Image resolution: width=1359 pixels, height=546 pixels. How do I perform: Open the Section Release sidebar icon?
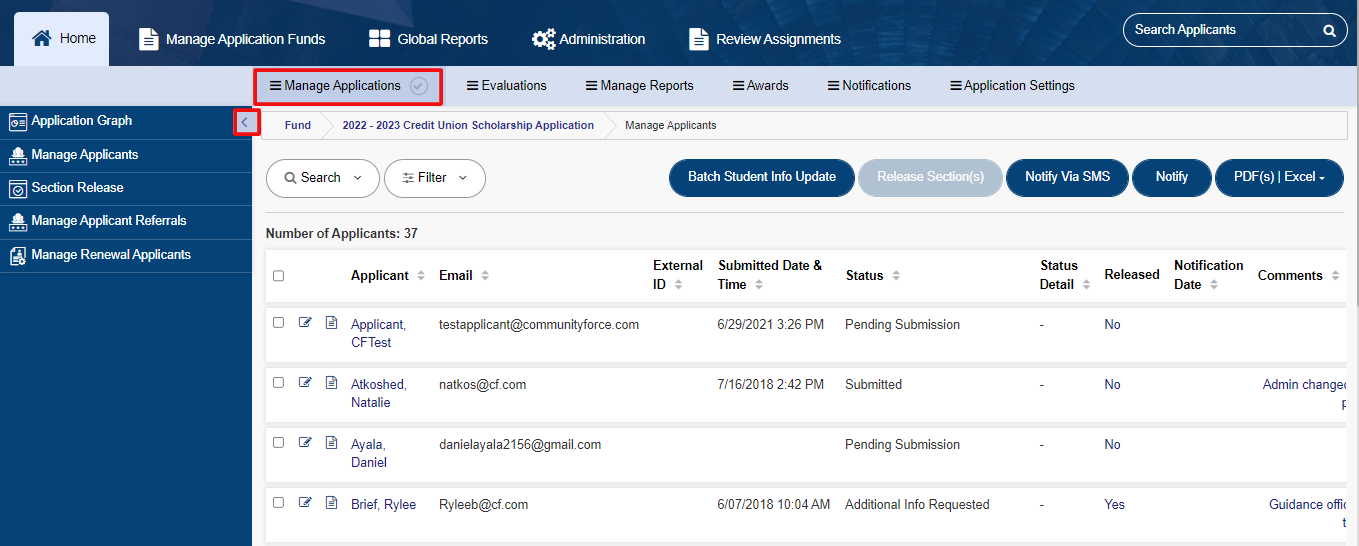pyautogui.click(x=17, y=188)
